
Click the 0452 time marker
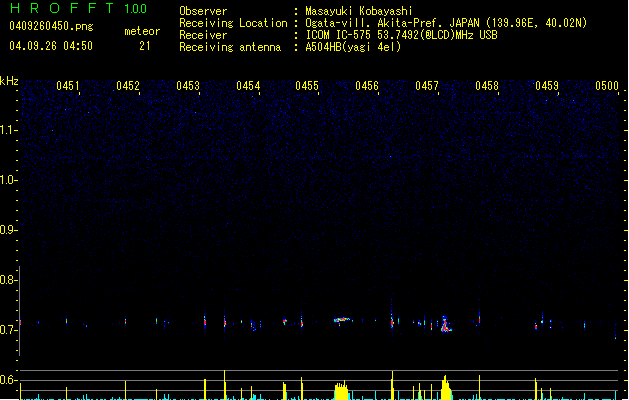(128, 86)
